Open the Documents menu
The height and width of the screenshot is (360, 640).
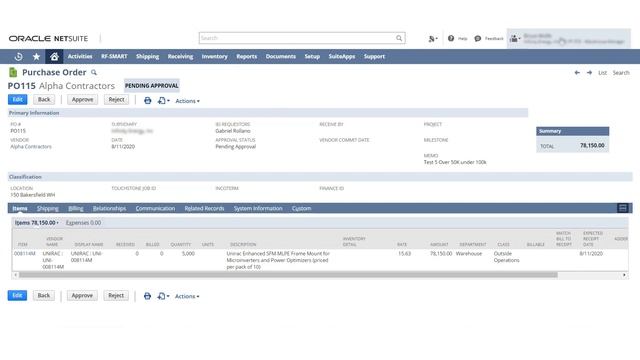pyautogui.click(x=280, y=56)
